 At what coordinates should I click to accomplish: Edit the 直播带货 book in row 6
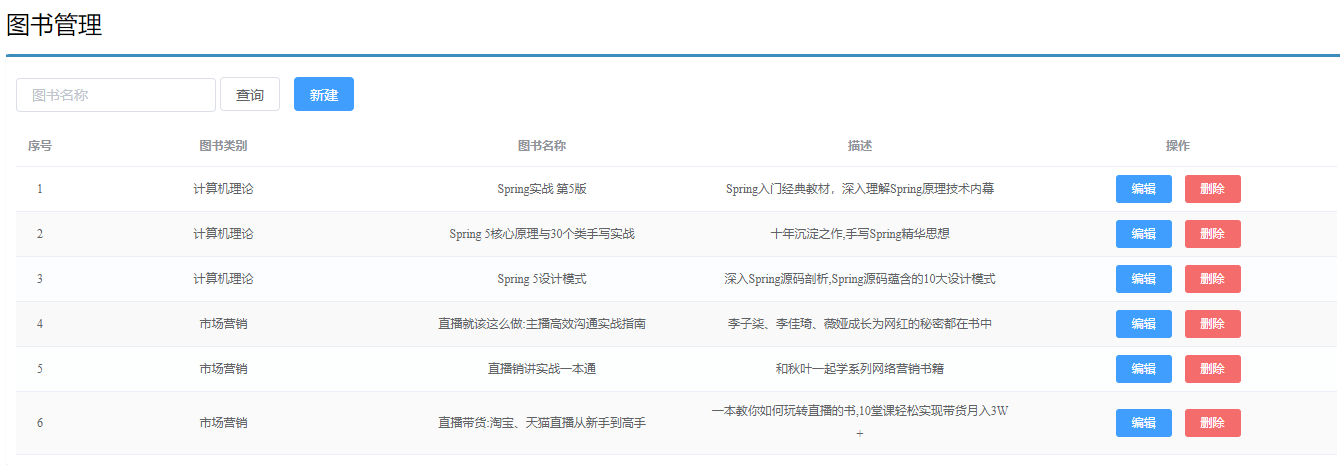point(1143,423)
